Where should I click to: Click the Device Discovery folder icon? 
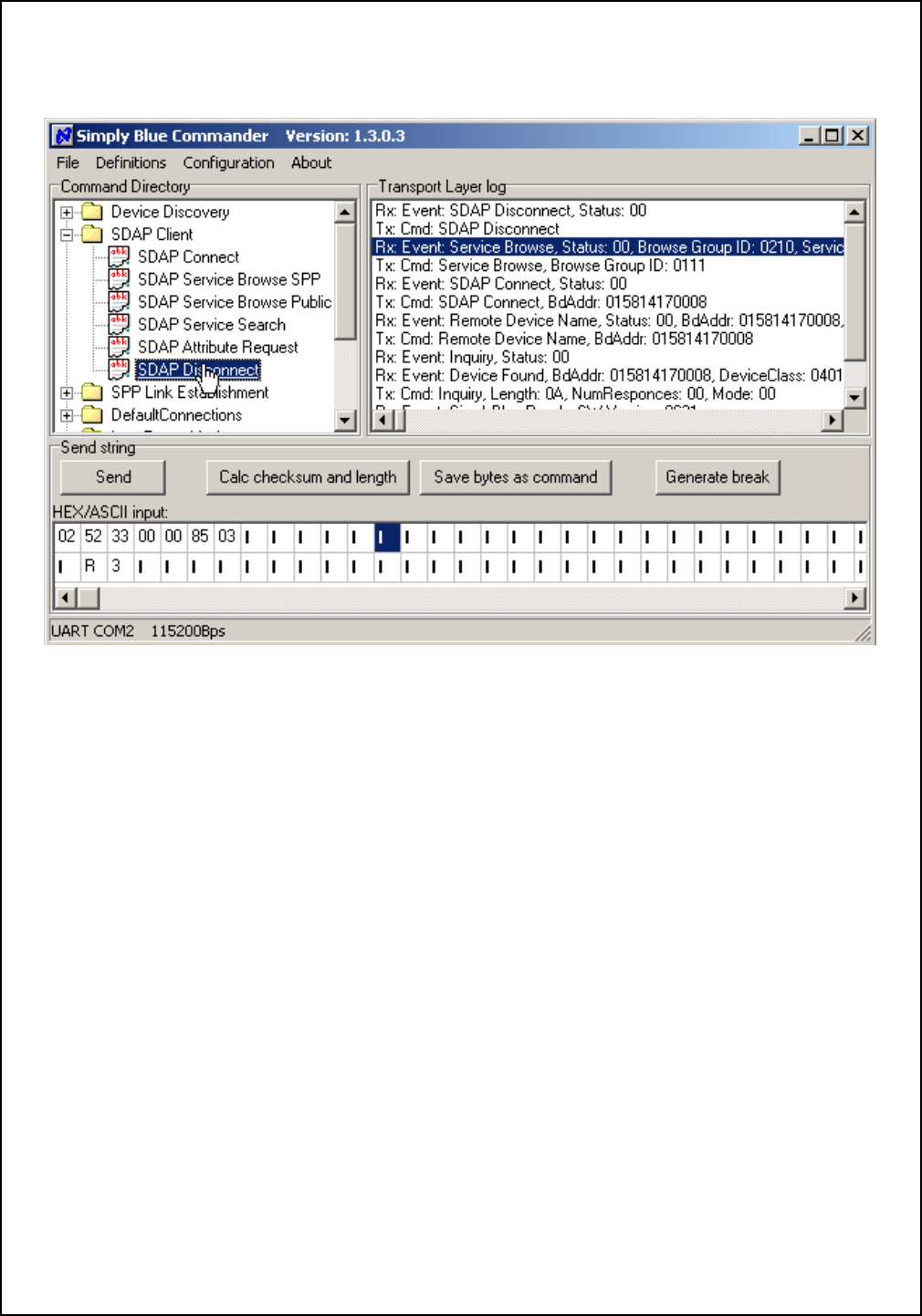92,212
